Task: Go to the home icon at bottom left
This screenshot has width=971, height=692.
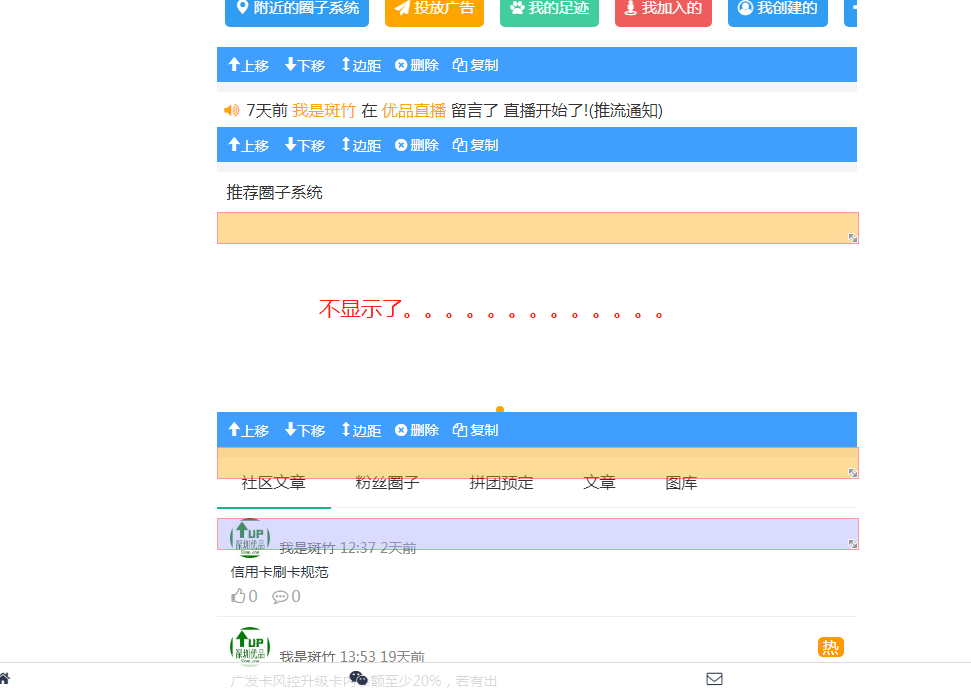Action: (5, 679)
